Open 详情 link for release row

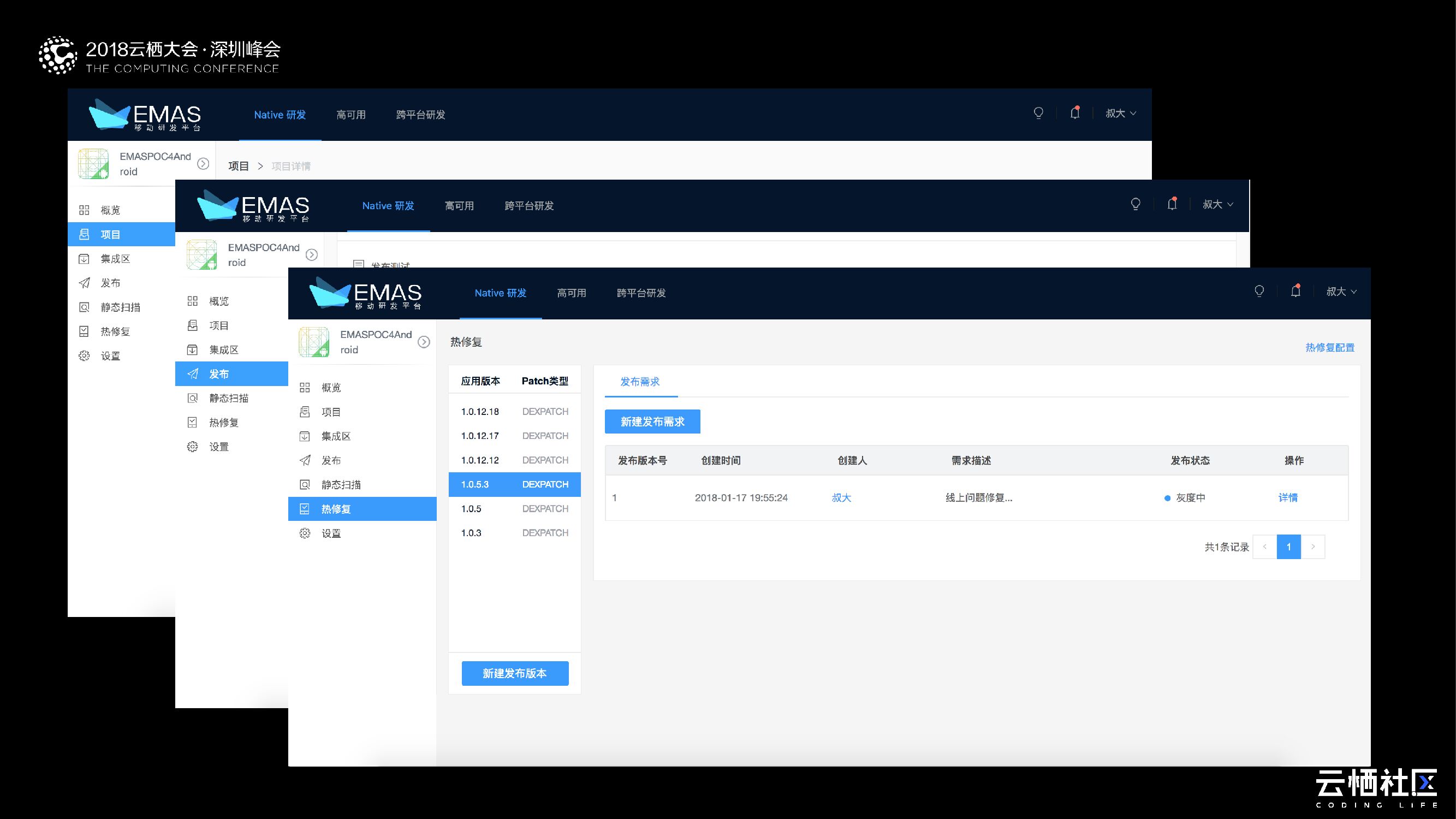(1287, 497)
